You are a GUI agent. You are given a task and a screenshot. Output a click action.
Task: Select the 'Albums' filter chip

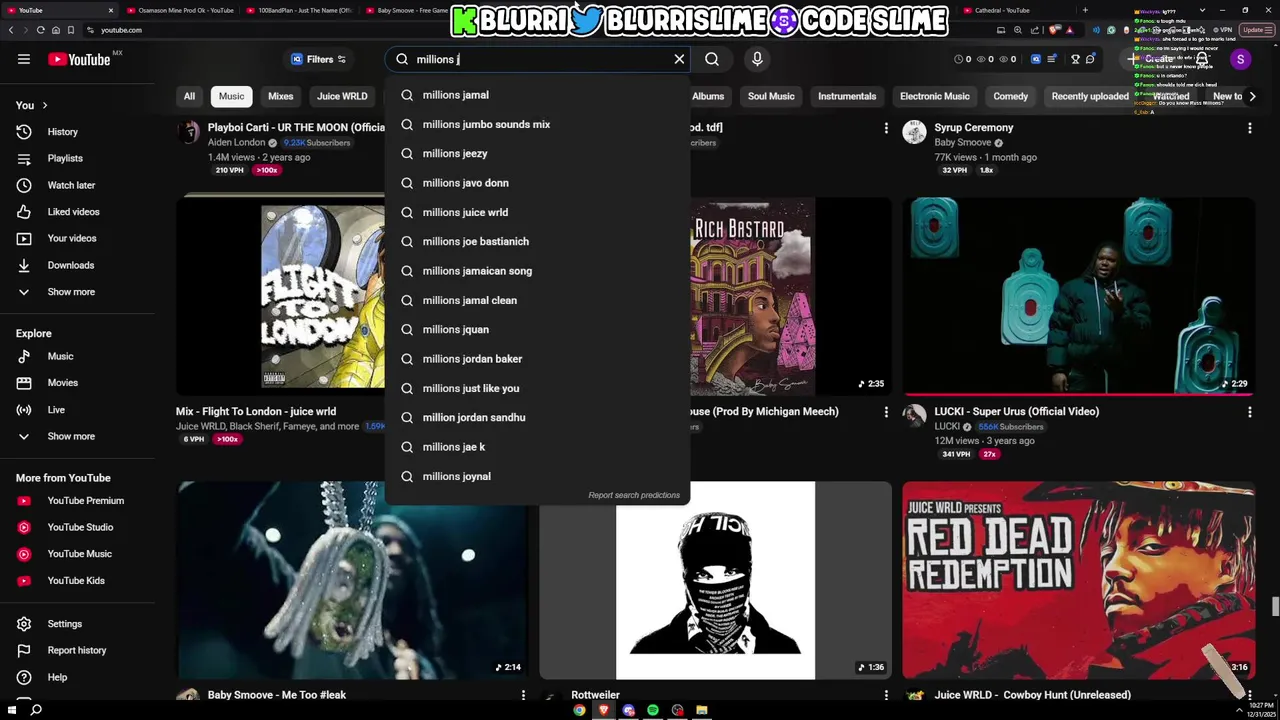708,96
